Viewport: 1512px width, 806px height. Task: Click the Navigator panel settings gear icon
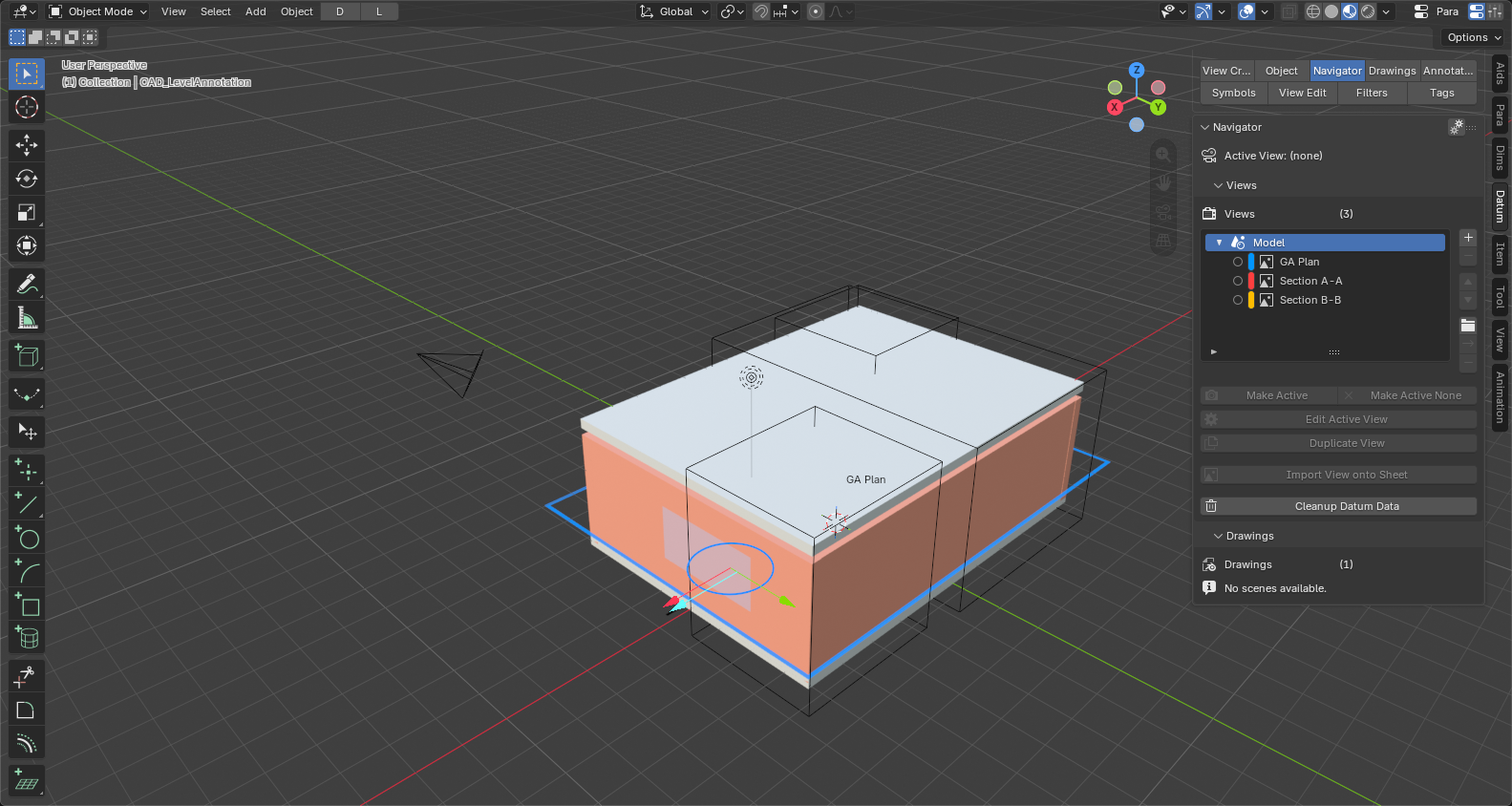[1457, 127]
